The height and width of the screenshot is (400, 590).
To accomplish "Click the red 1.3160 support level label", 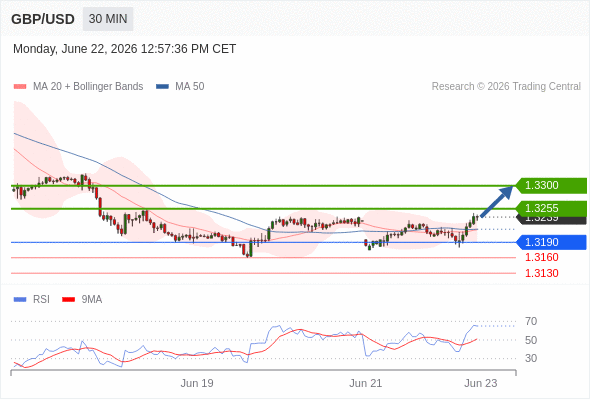I will (x=542, y=257).
